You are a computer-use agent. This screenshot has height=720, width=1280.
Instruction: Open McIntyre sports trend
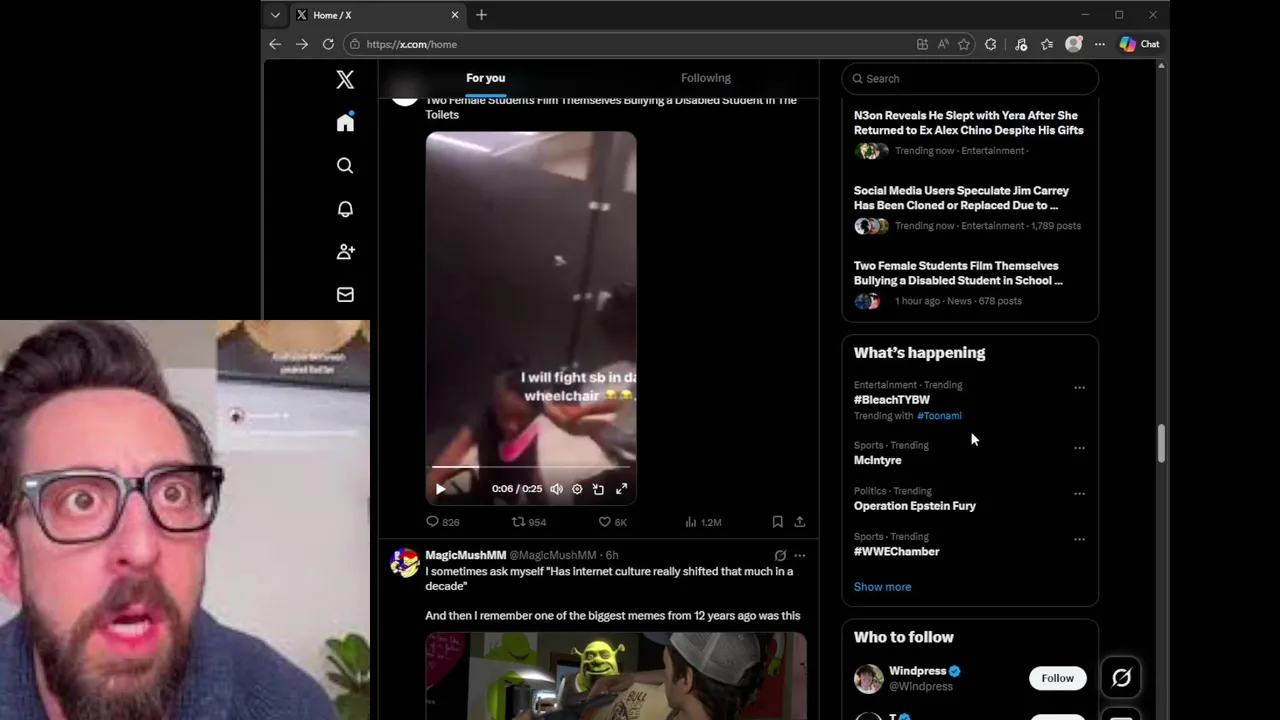pyautogui.click(x=877, y=460)
